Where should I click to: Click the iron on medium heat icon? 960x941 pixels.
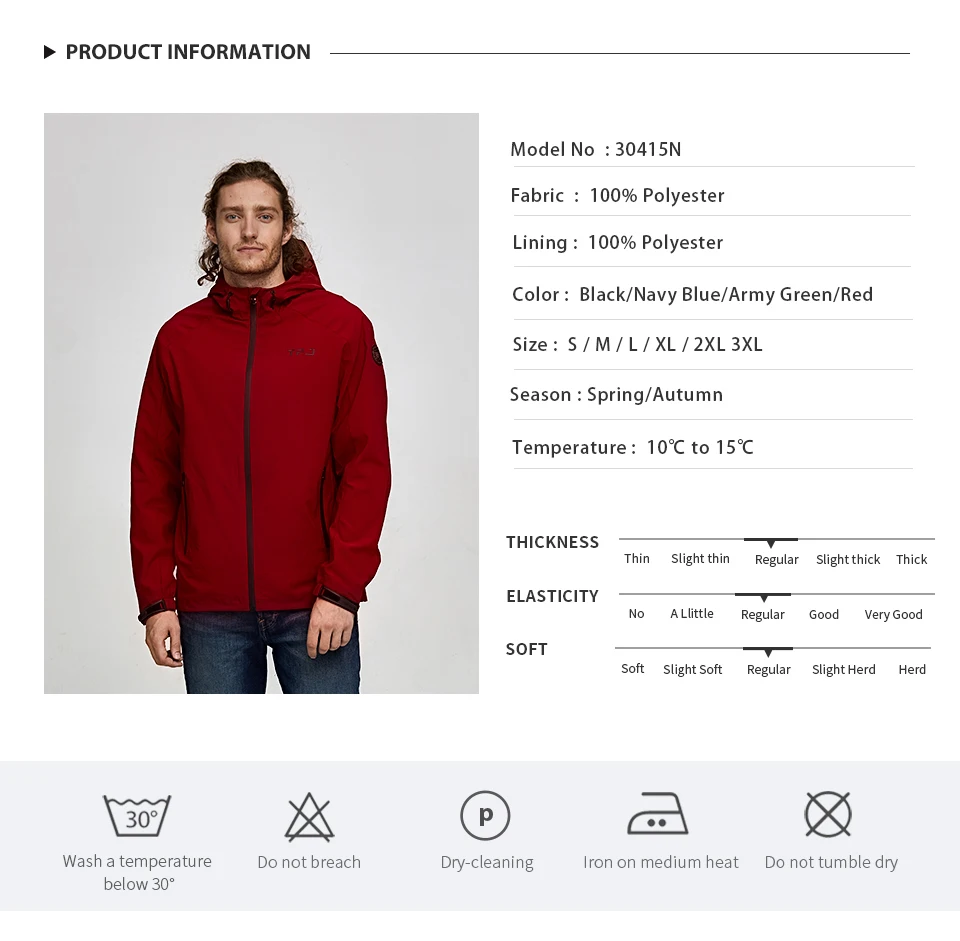658,814
